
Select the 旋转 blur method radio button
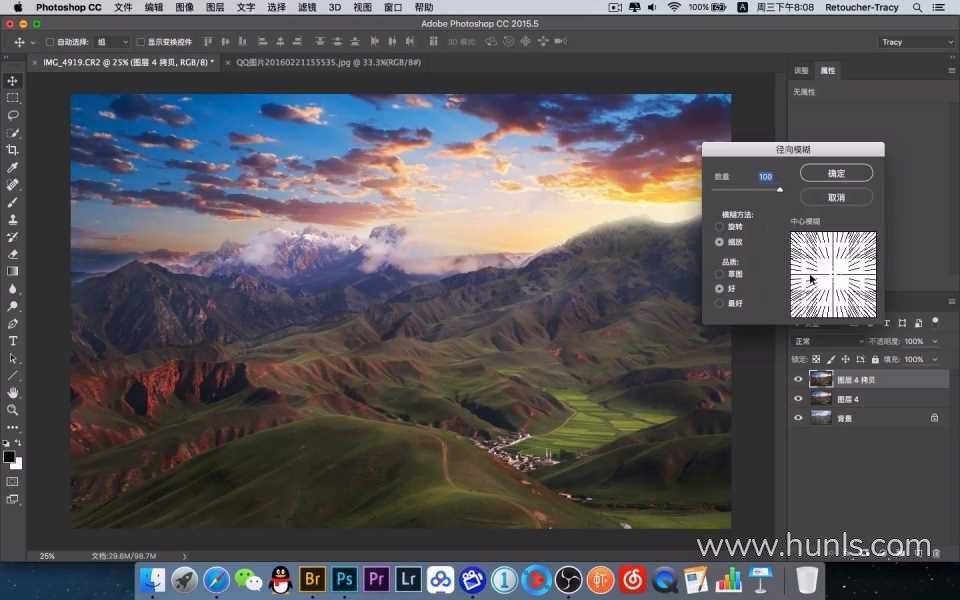coord(719,227)
